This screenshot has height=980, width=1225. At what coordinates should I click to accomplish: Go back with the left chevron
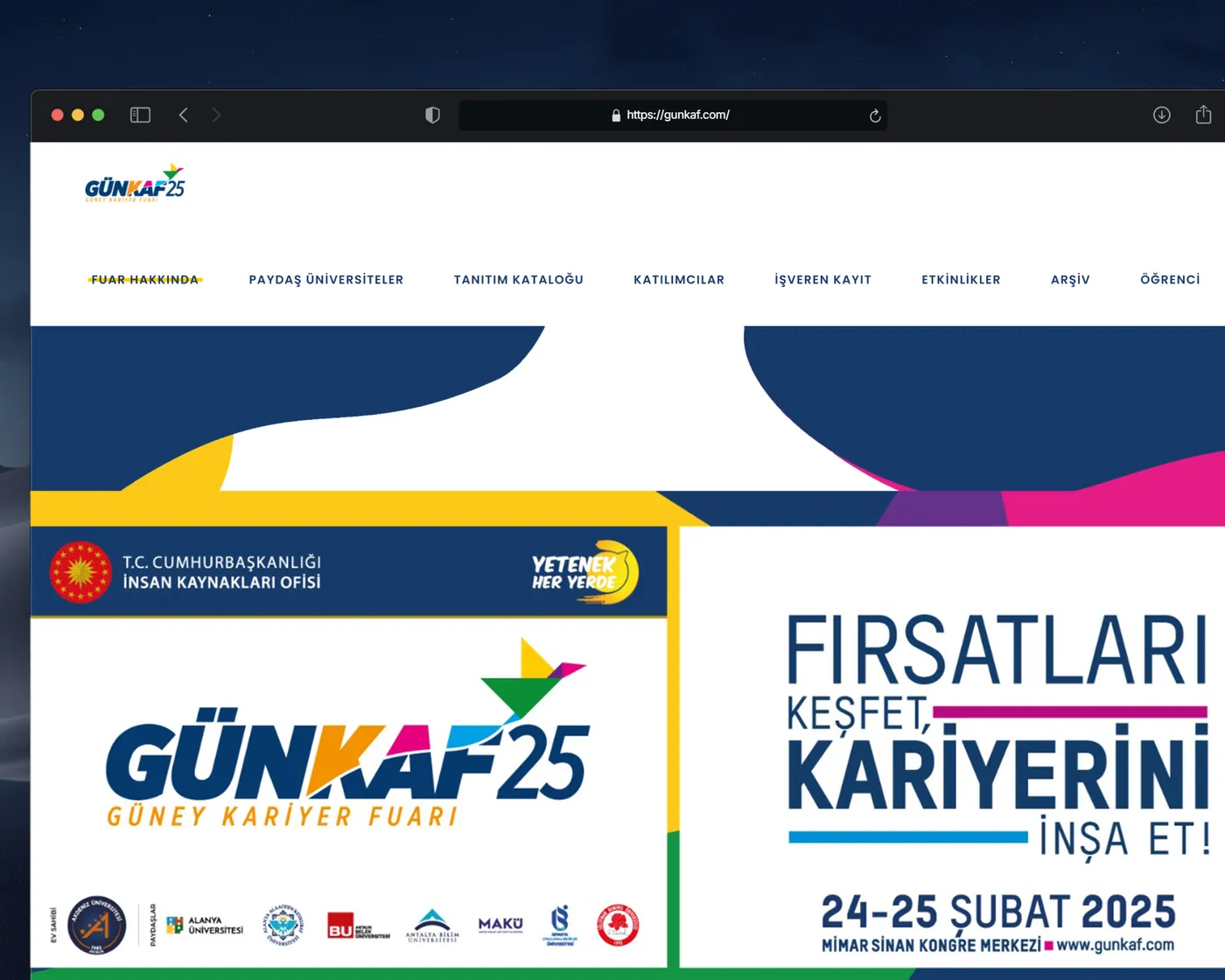point(184,115)
